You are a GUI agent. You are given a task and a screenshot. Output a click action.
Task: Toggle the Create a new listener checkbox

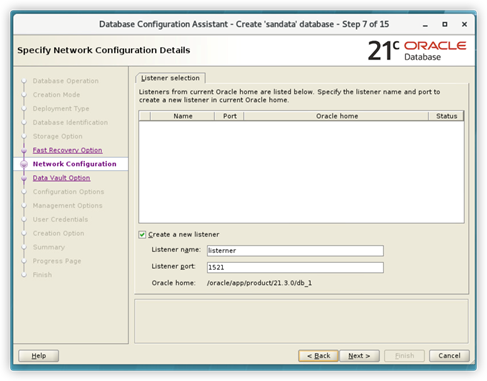[x=142, y=235]
